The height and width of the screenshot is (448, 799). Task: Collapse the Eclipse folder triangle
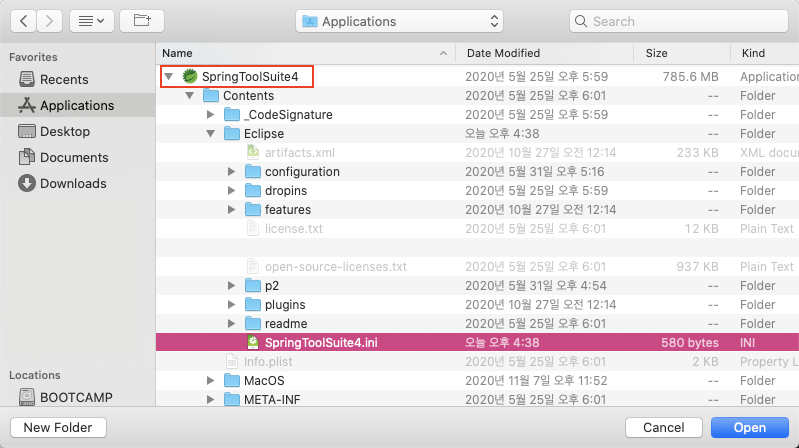tap(210, 134)
